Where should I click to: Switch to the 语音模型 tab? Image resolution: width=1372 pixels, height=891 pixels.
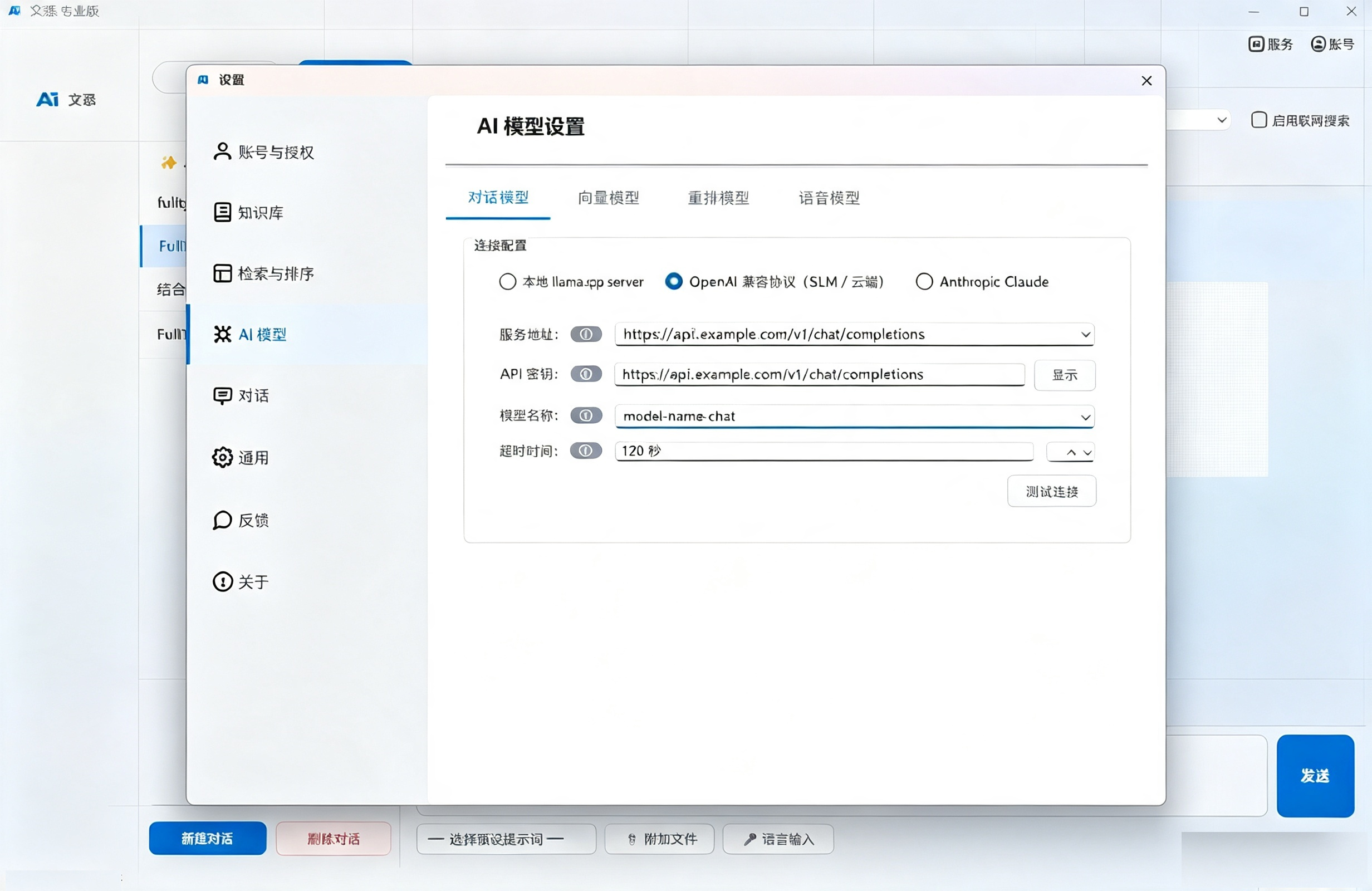[829, 198]
